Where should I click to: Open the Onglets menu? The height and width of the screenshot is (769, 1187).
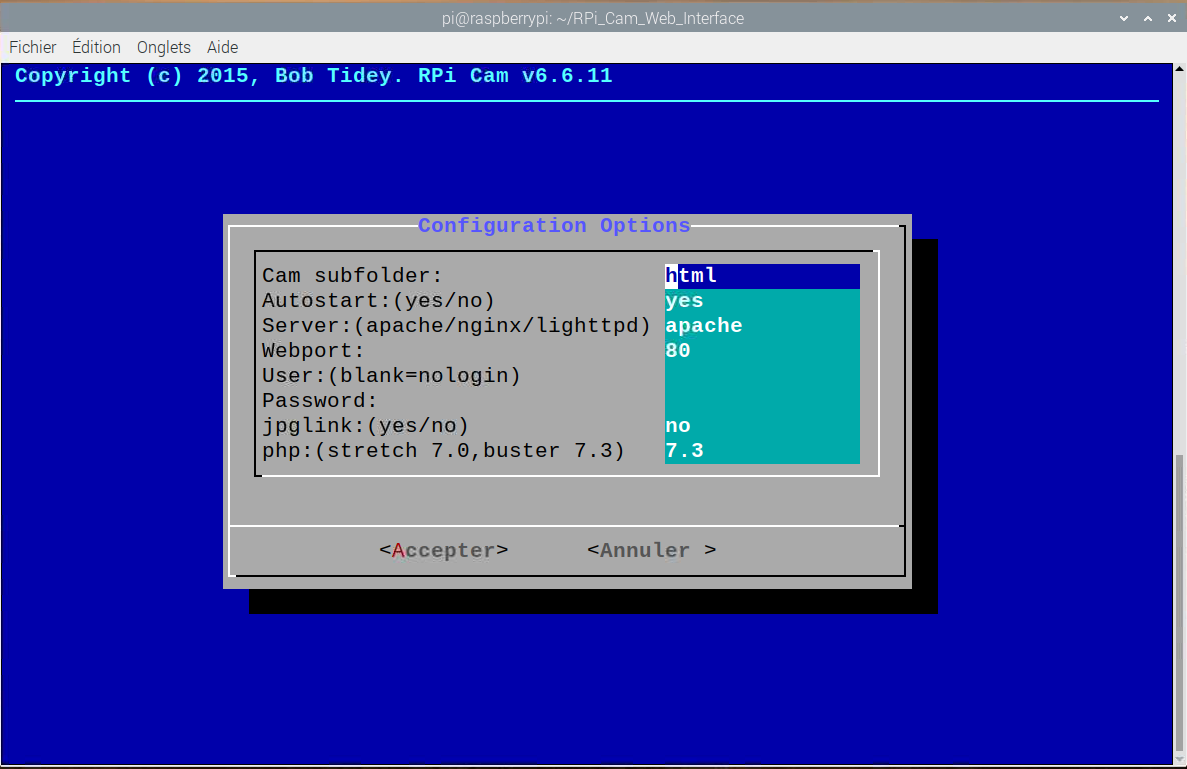(x=164, y=47)
